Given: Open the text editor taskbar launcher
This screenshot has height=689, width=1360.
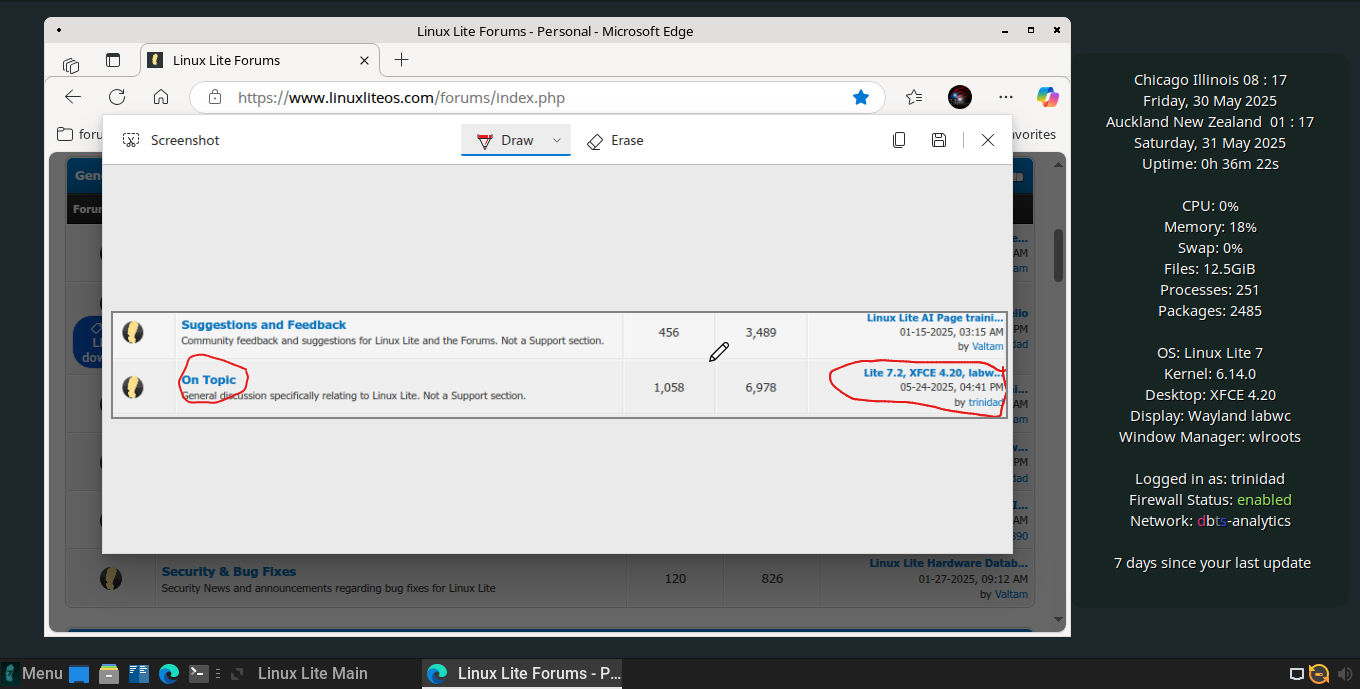Looking at the screenshot, I should tap(139, 674).
